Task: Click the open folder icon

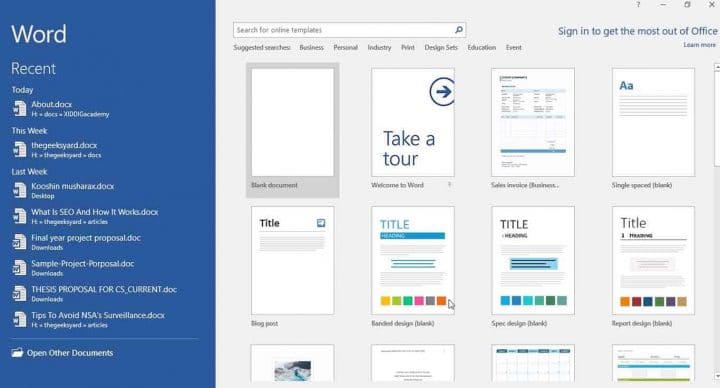Action: coord(17,353)
